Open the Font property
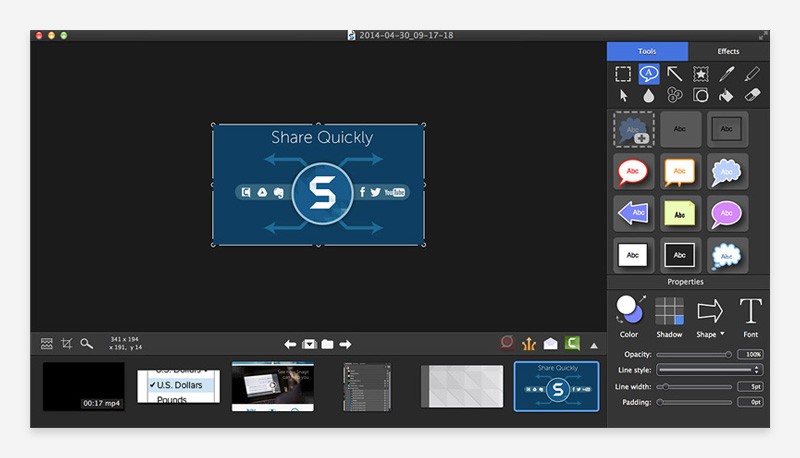800x458 pixels. 751,316
